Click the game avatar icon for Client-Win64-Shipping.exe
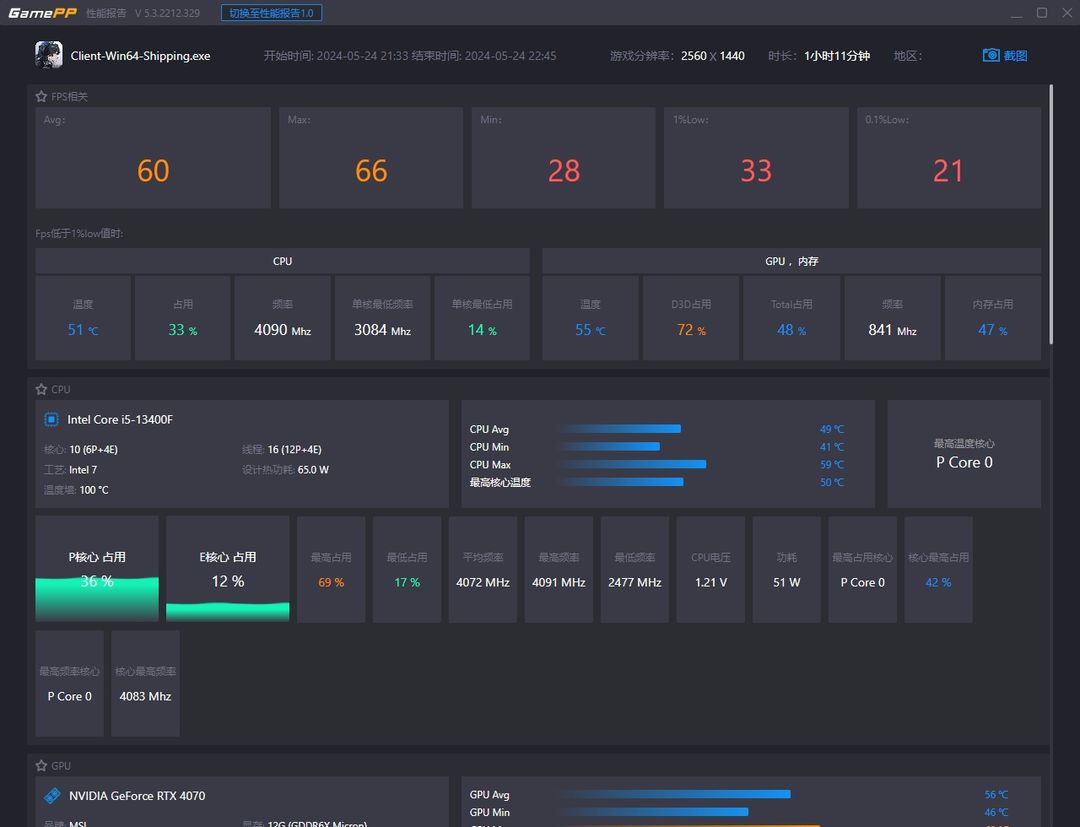 tap(49, 55)
